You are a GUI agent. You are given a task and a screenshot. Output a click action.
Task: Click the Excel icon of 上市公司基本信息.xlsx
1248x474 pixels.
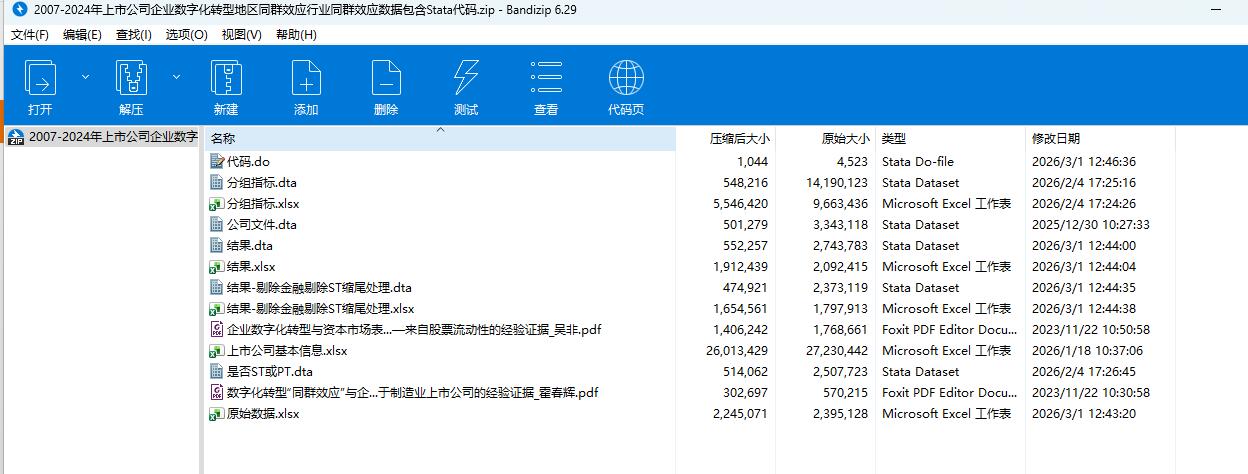[217, 350]
